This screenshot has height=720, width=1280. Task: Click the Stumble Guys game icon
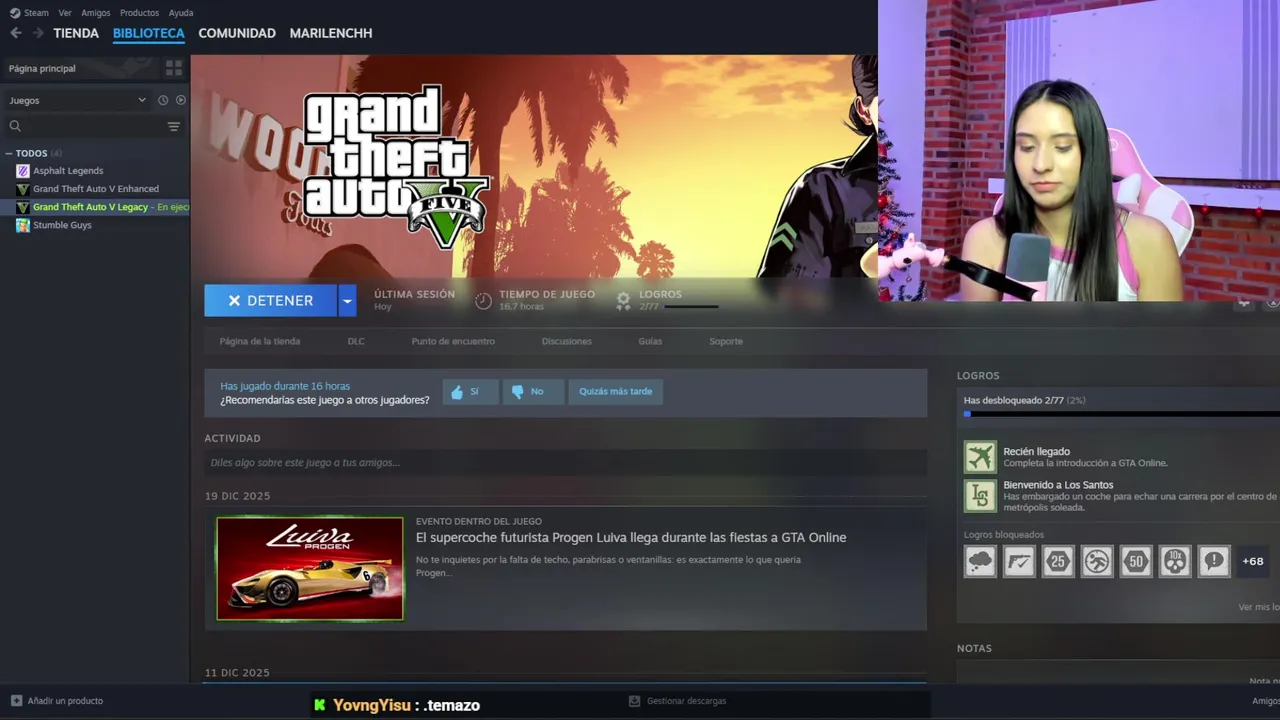tap(23, 225)
